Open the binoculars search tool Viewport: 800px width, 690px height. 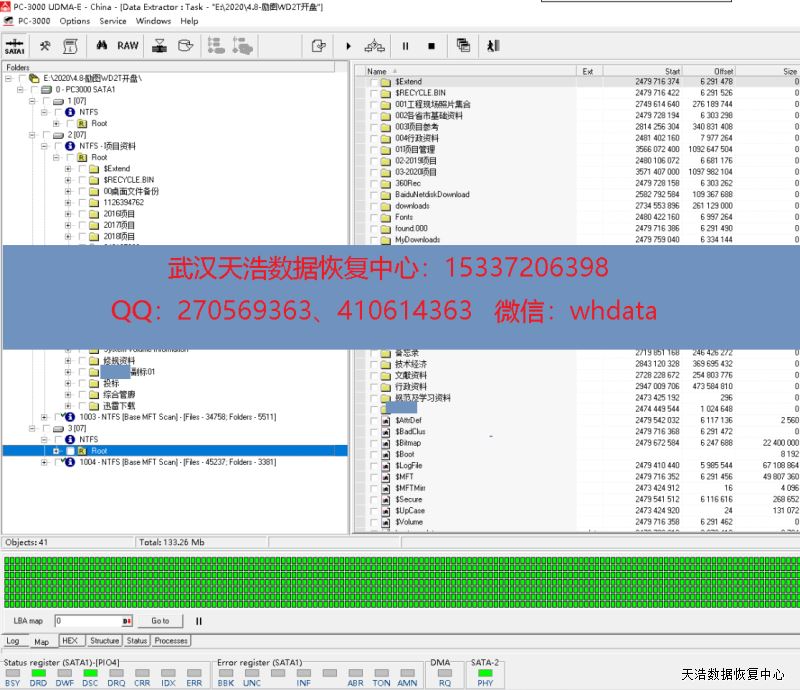[101, 45]
